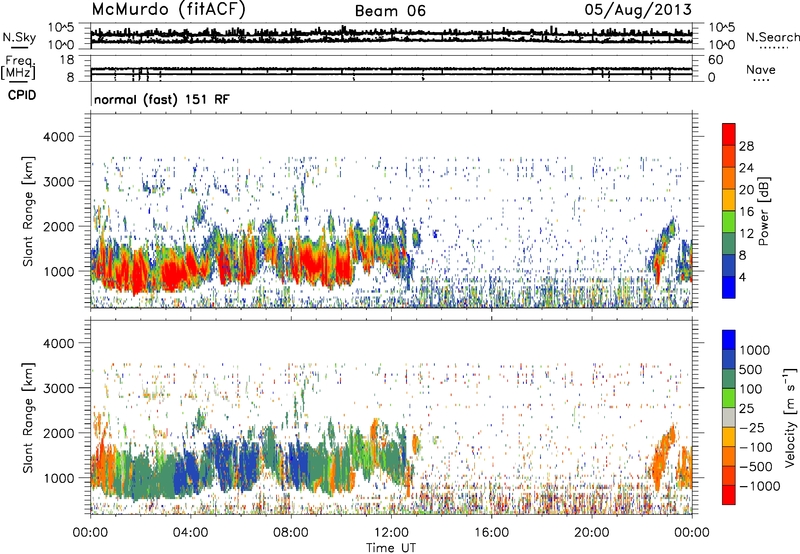Click the Velocity [m s-1] colorbar title
This screenshot has width=800, height=554.
[x=790, y=417]
